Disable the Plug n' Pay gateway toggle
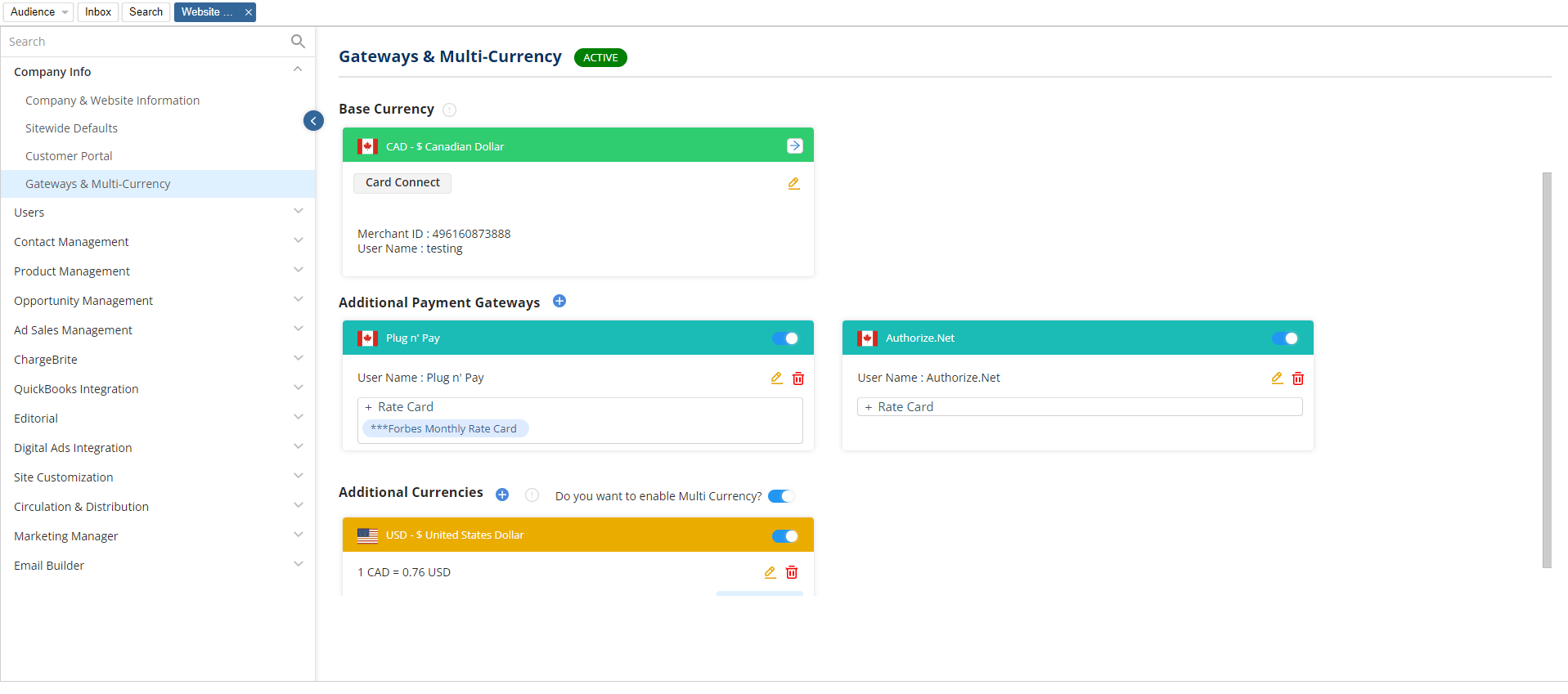The height and width of the screenshot is (694, 1568). [x=785, y=338]
